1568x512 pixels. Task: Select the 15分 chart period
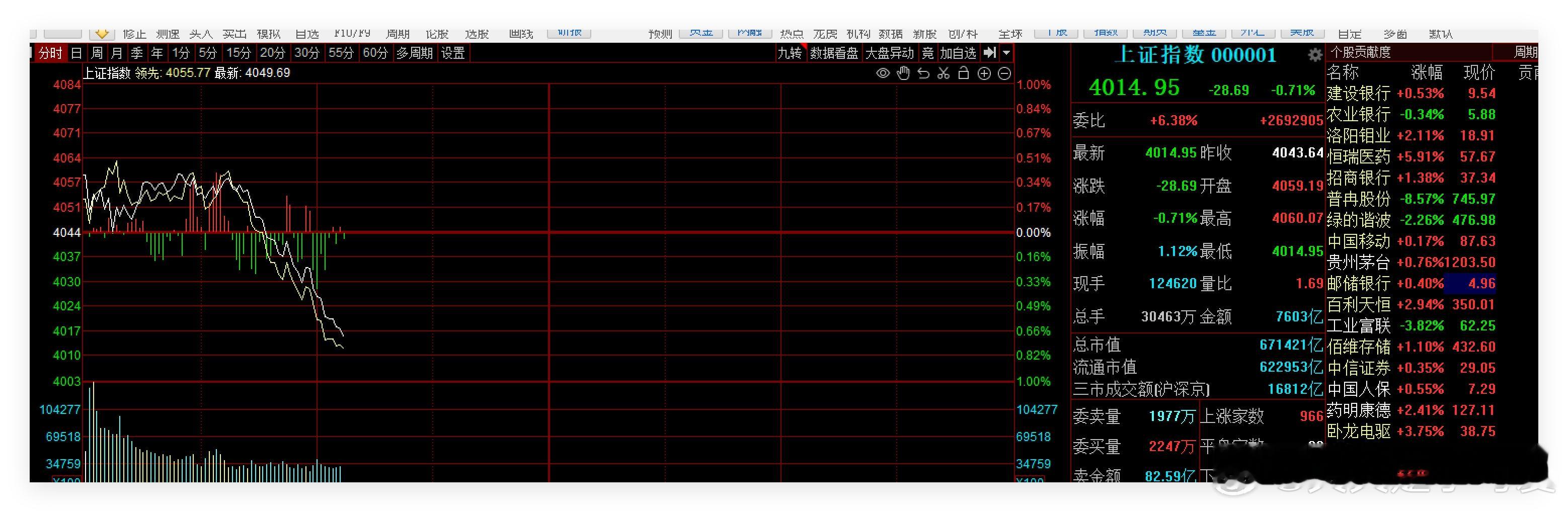pyautogui.click(x=239, y=53)
